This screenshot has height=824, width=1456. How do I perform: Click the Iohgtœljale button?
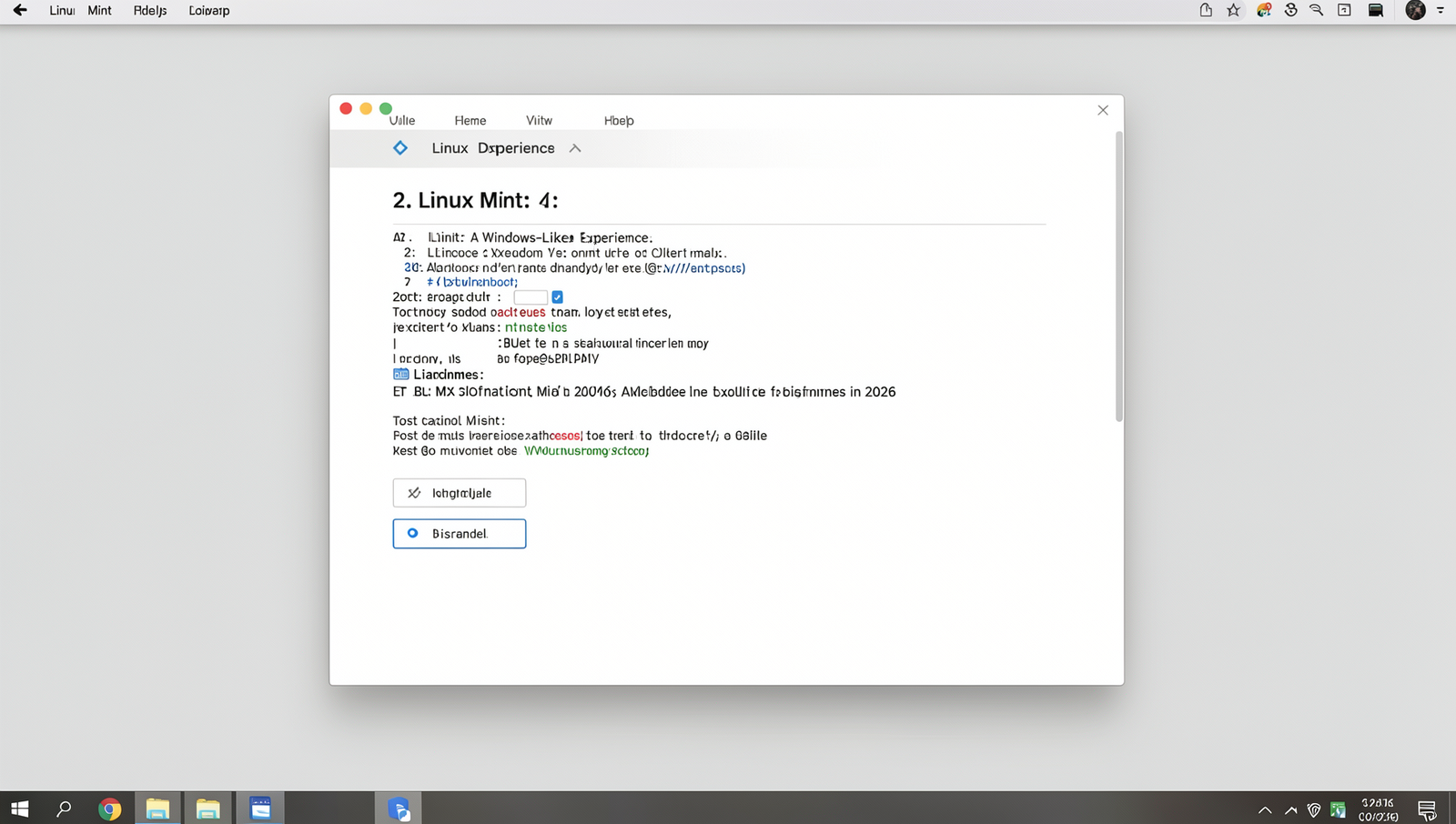(460, 493)
